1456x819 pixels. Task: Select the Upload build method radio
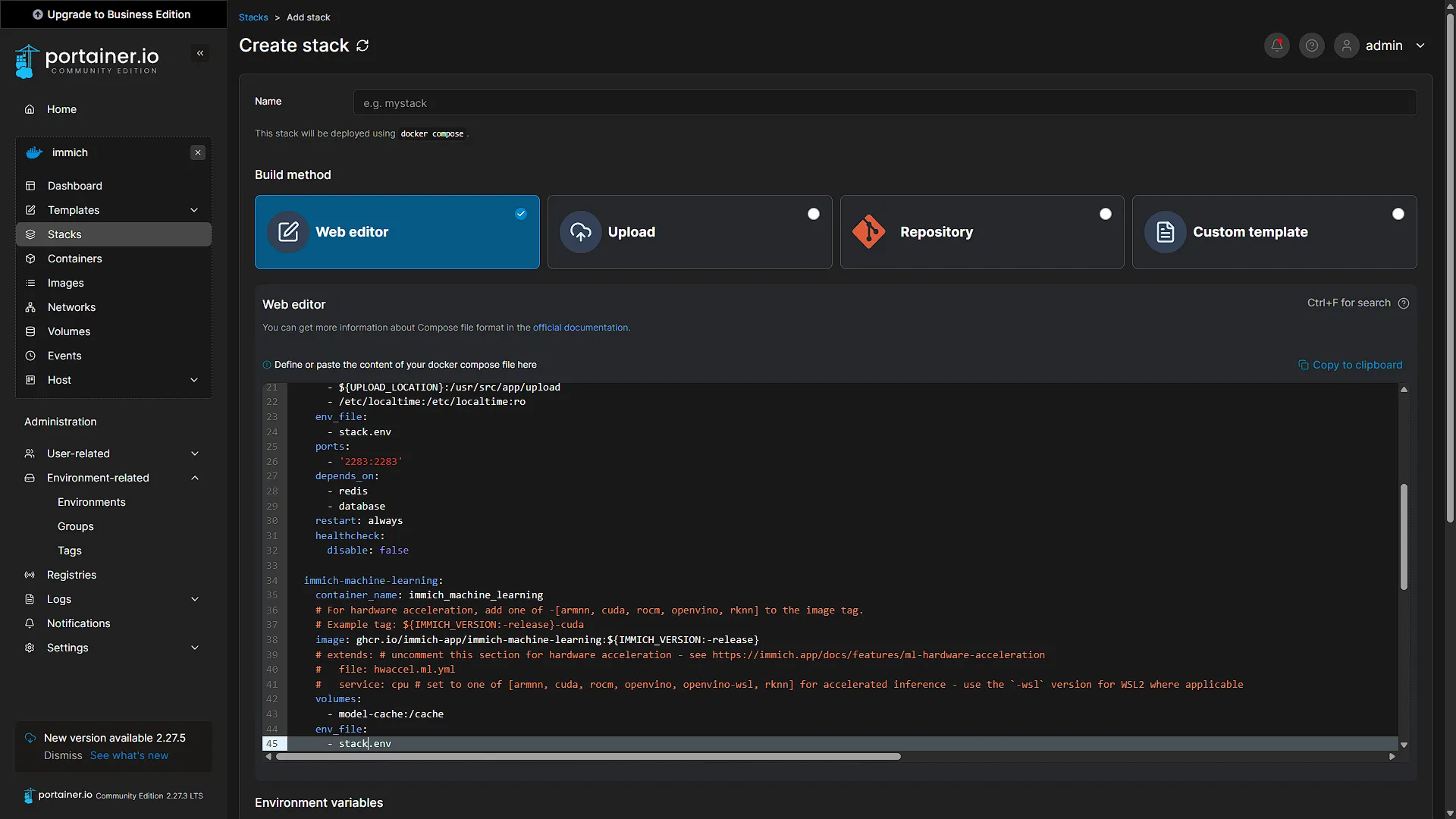coord(814,214)
